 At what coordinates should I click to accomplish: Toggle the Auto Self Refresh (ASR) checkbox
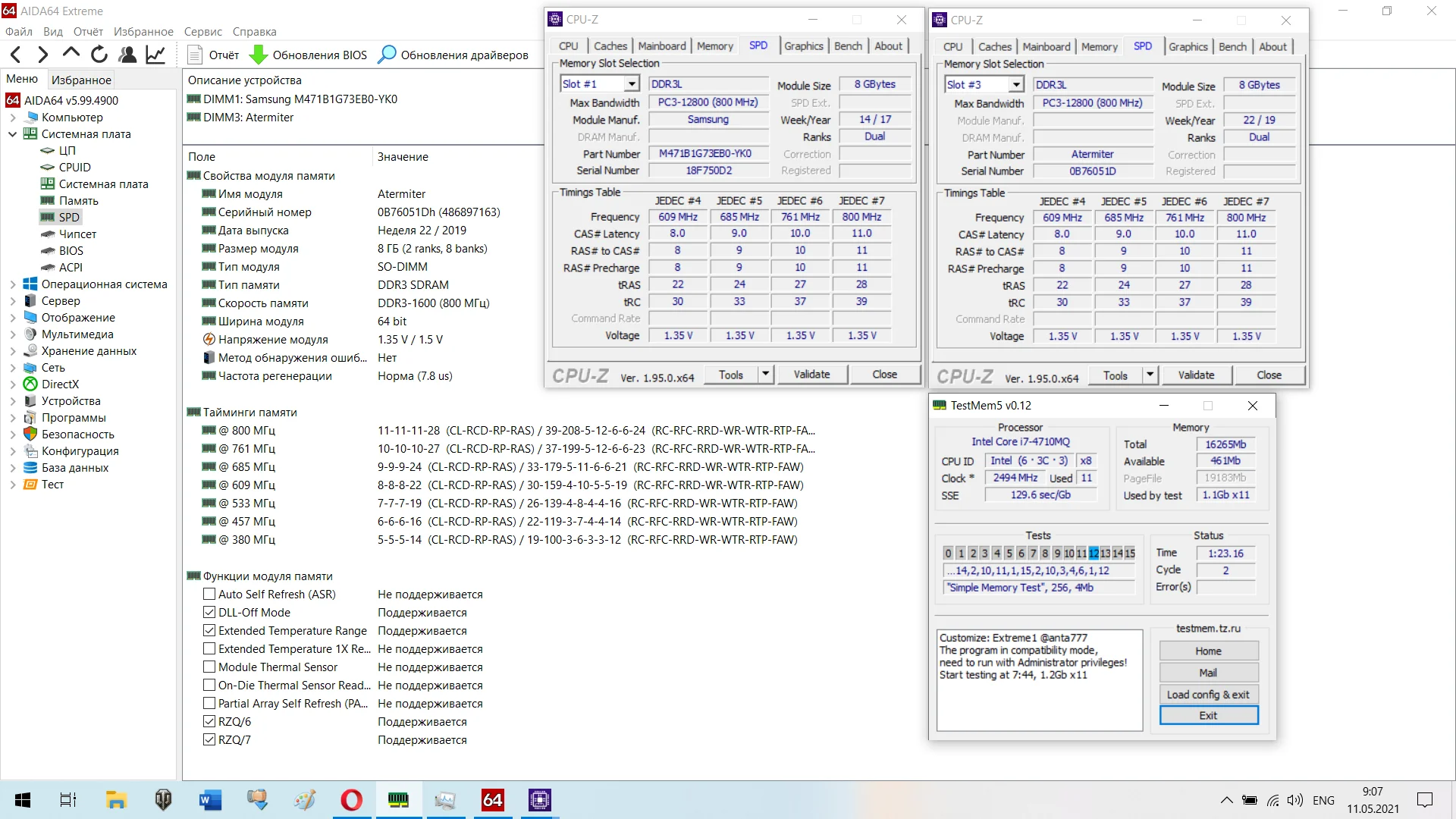(x=209, y=595)
